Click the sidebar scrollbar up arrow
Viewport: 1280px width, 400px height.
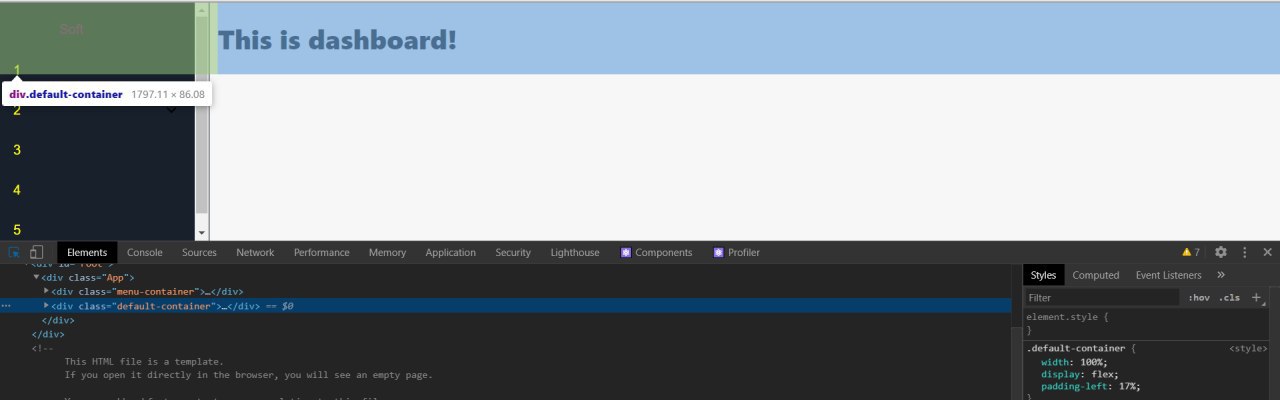202,10
